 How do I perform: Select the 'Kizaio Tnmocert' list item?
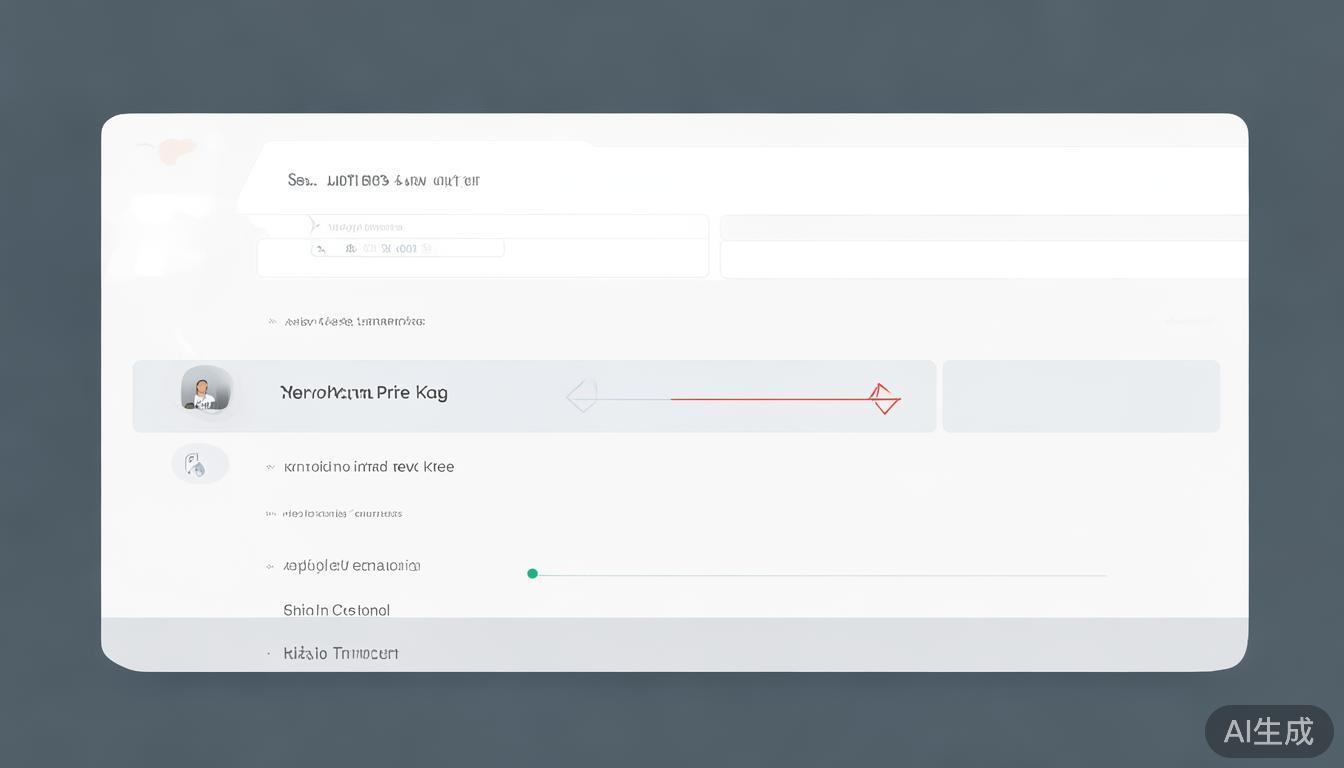point(340,654)
